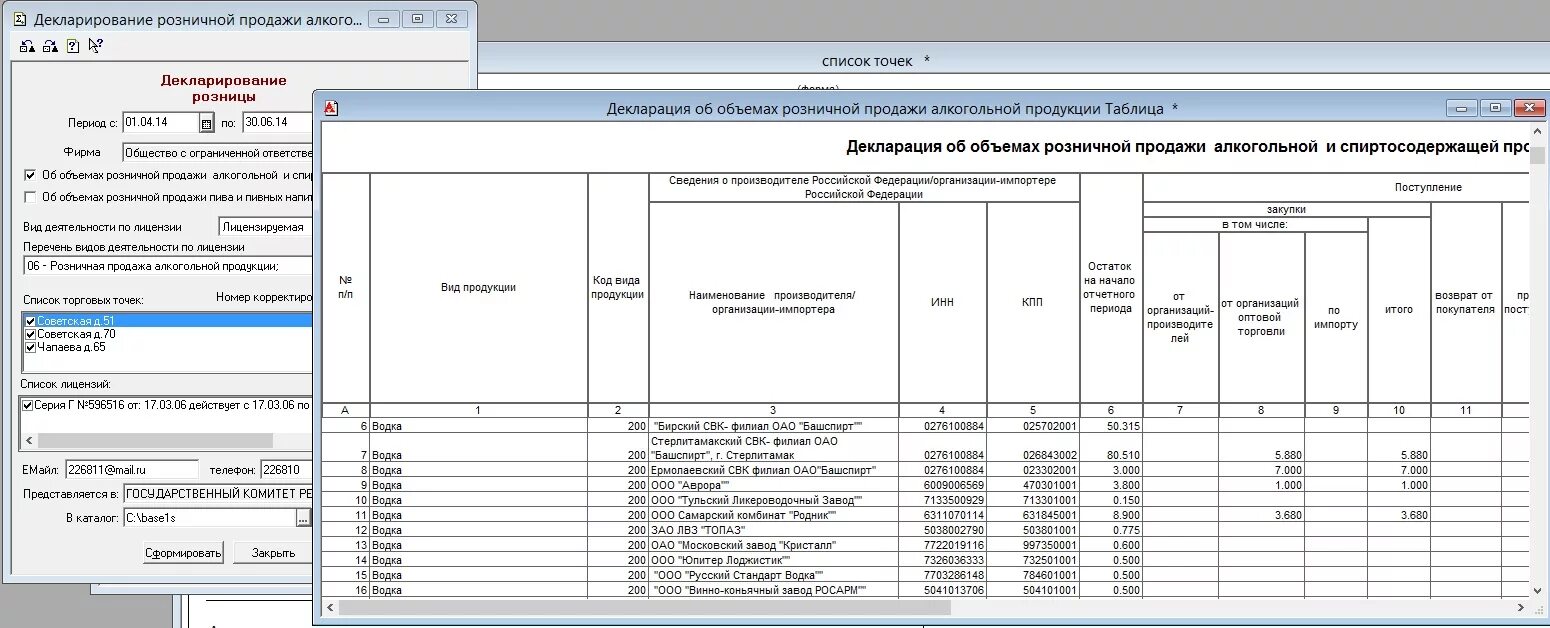
Task: Select Тульский Ликероводочный Завод cell
Action: pos(774,500)
